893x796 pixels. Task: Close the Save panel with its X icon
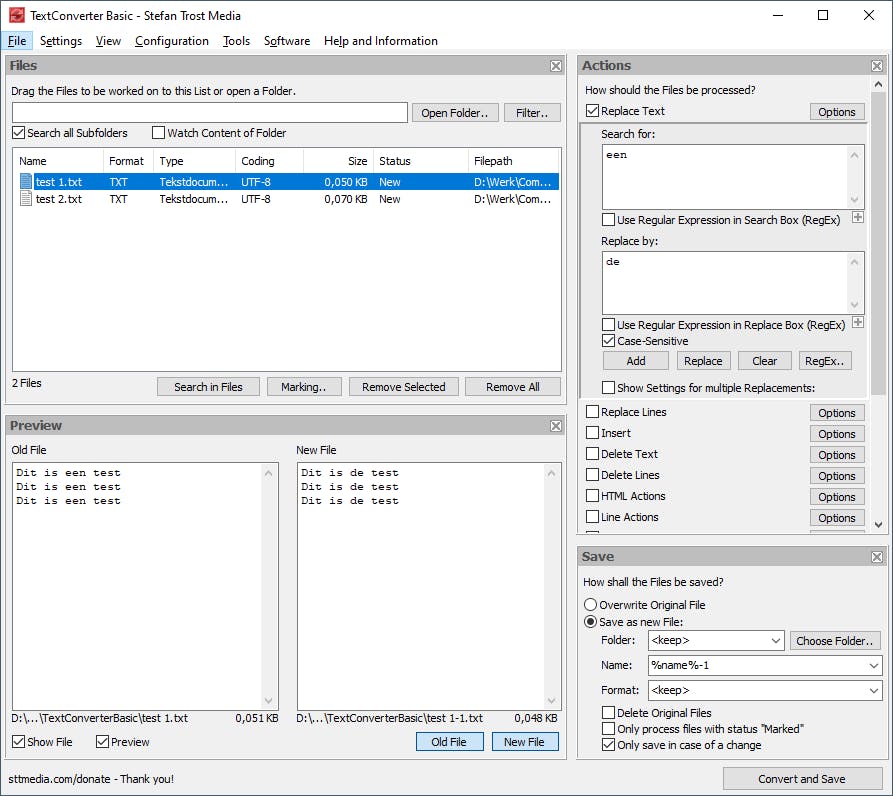tap(877, 557)
